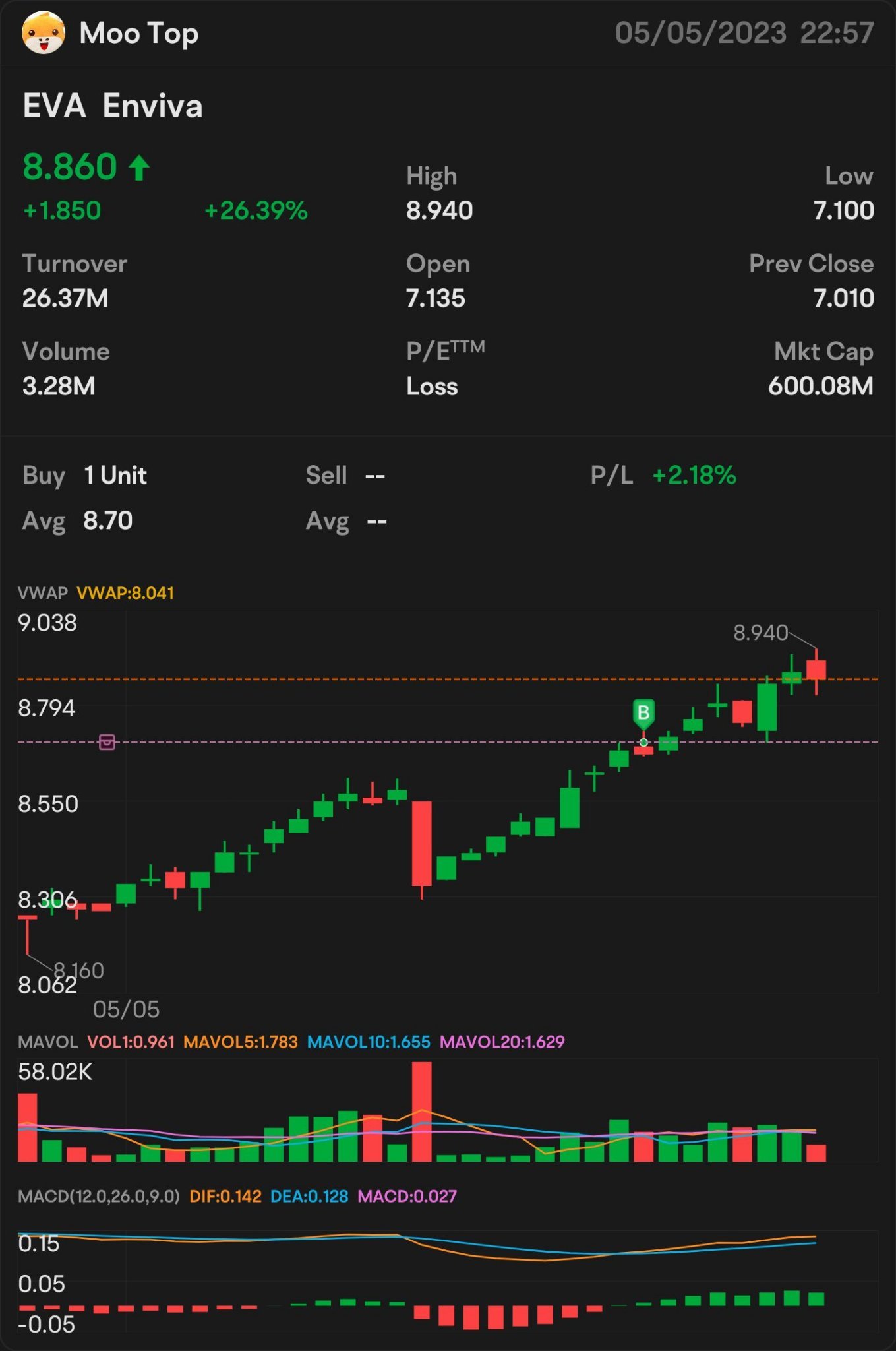
Task: Click the Sell label
Action: (x=326, y=475)
